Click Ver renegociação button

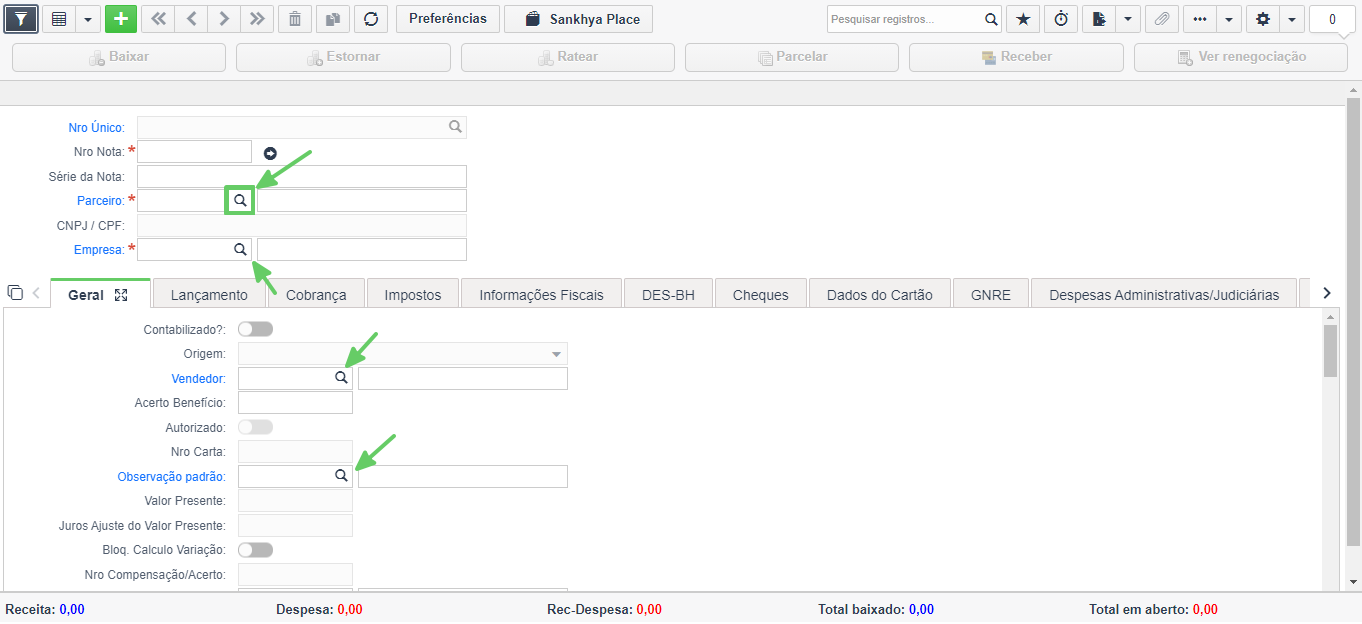point(1241,57)
